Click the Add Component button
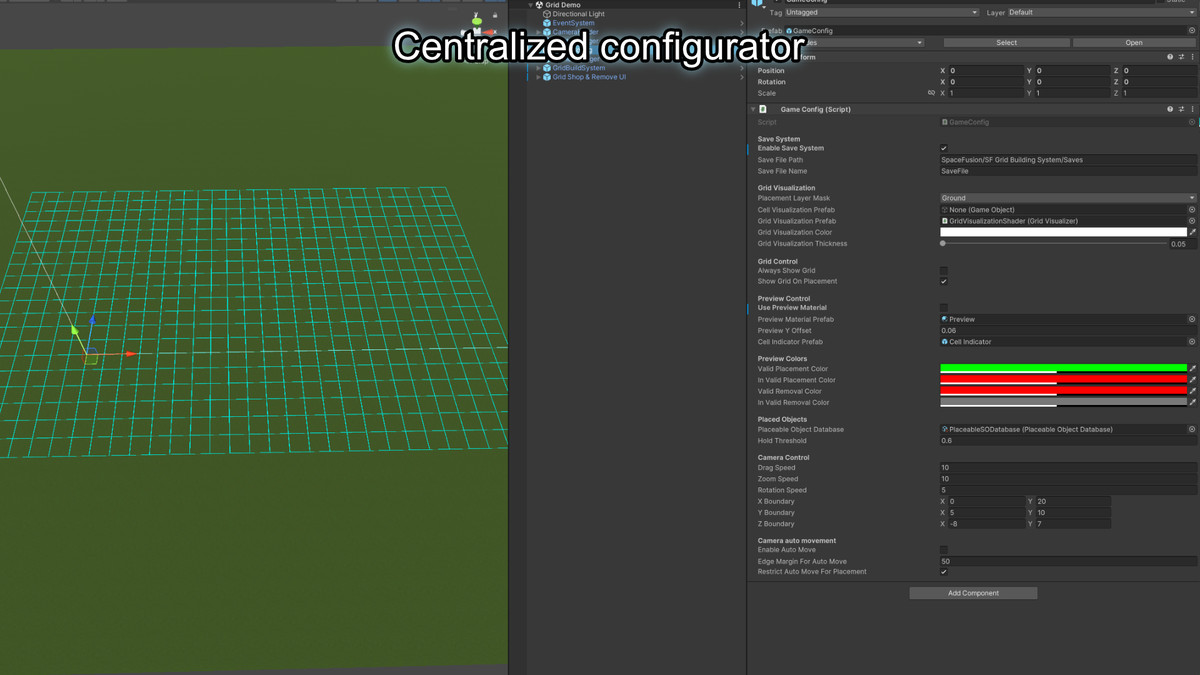This screenshot has width=1200, height=675. tap(973, 593)
